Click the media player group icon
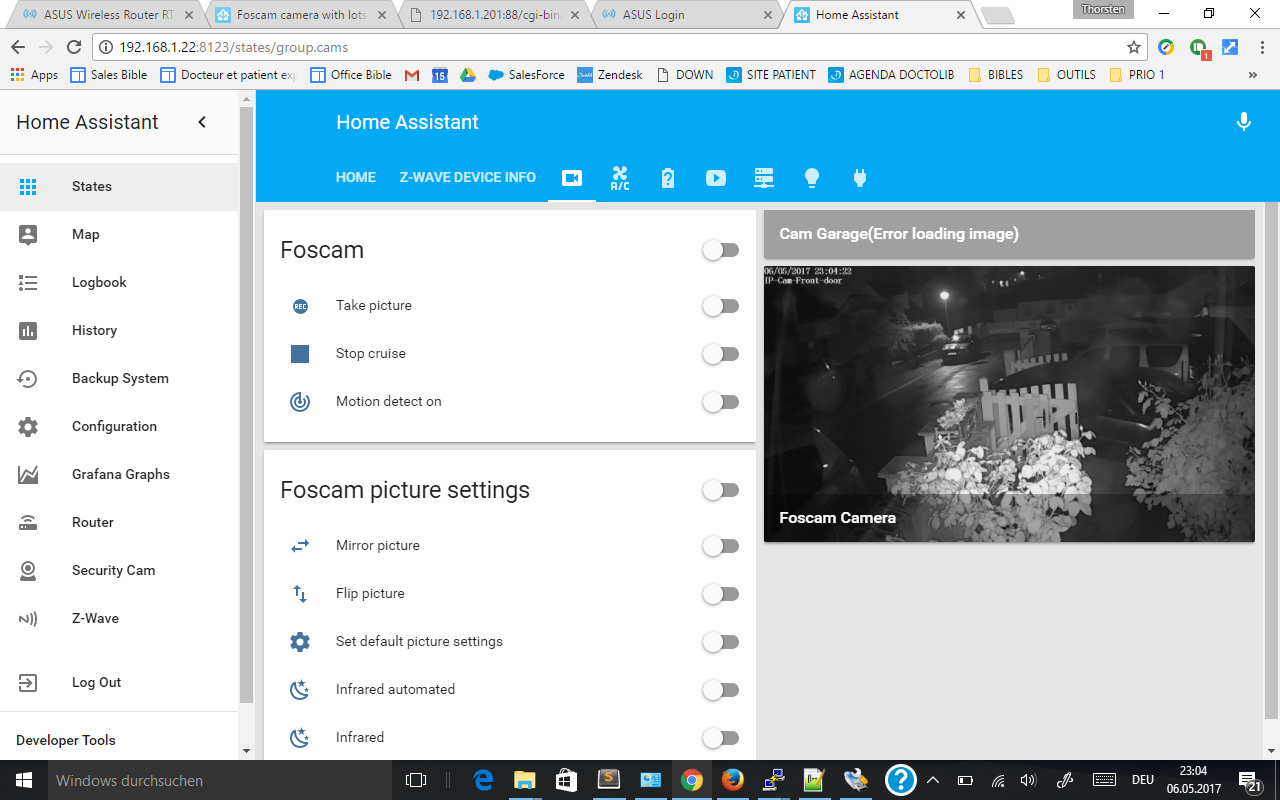The width and height of the screenshot is (1280, 800). (x=715, y=177)
